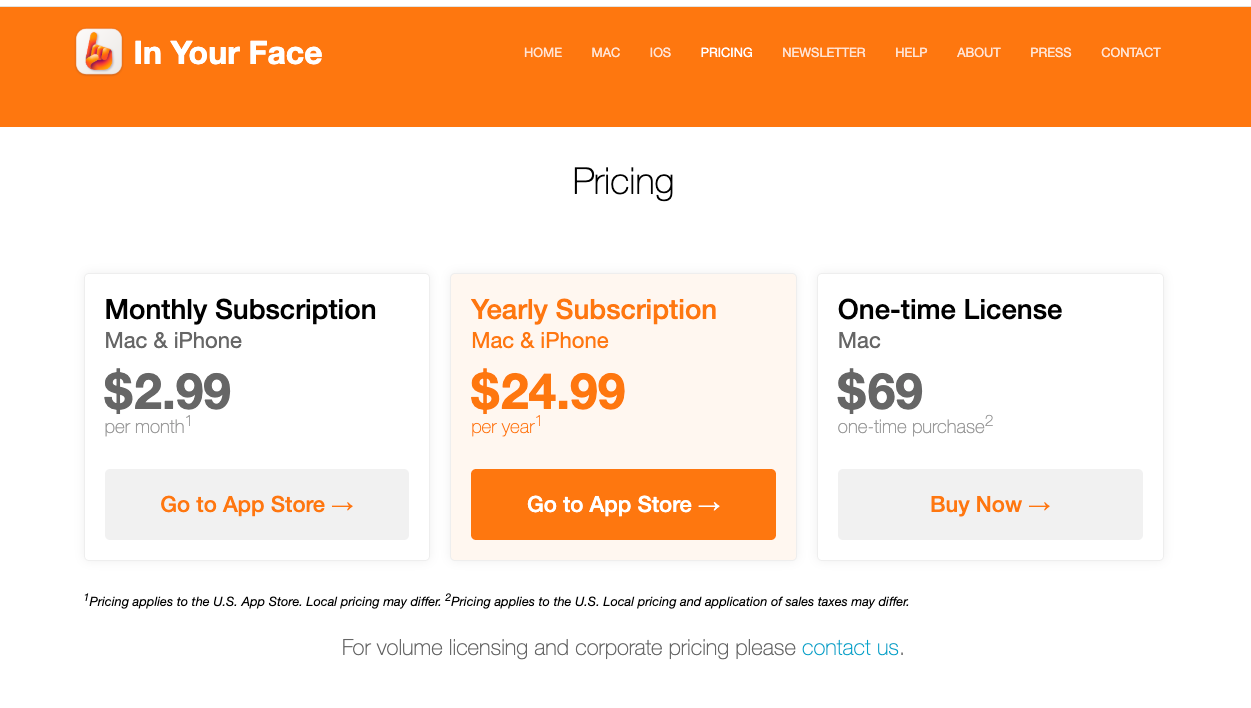
Task: Navigate to the MAC page
Action: (606, 53)
